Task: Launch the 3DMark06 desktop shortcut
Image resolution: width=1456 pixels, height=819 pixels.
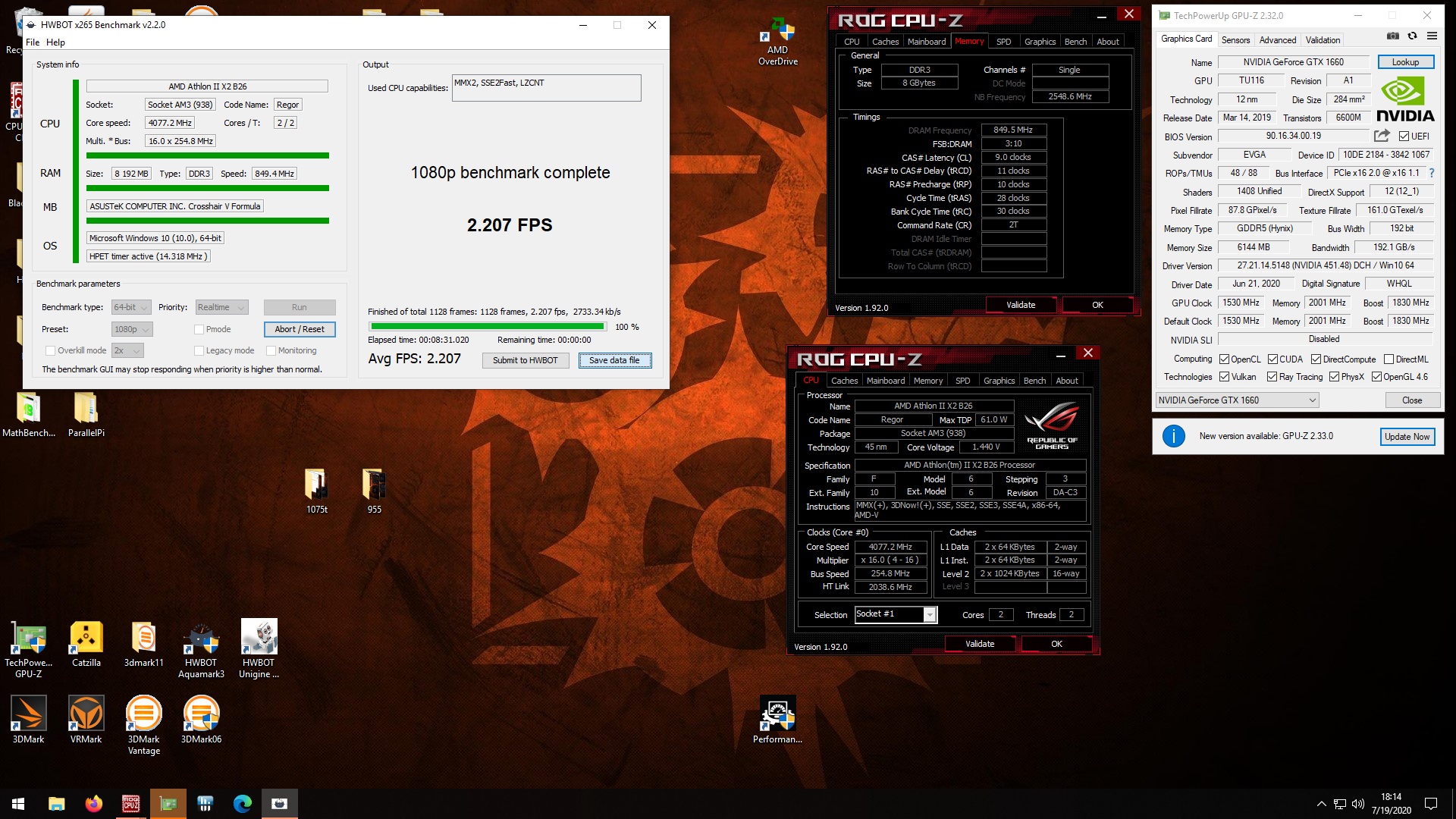Action: tap(201, 720)
